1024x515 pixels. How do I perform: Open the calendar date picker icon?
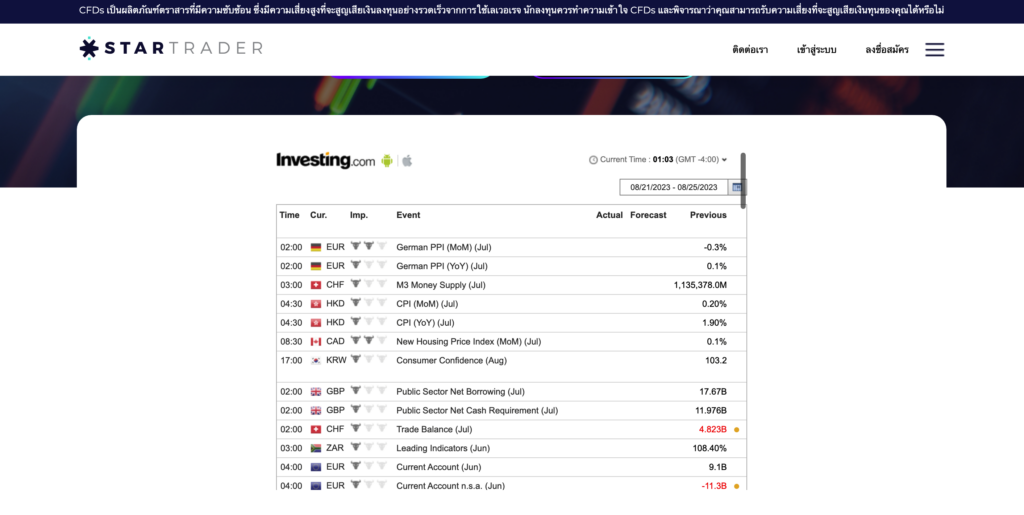click(737, 187)
